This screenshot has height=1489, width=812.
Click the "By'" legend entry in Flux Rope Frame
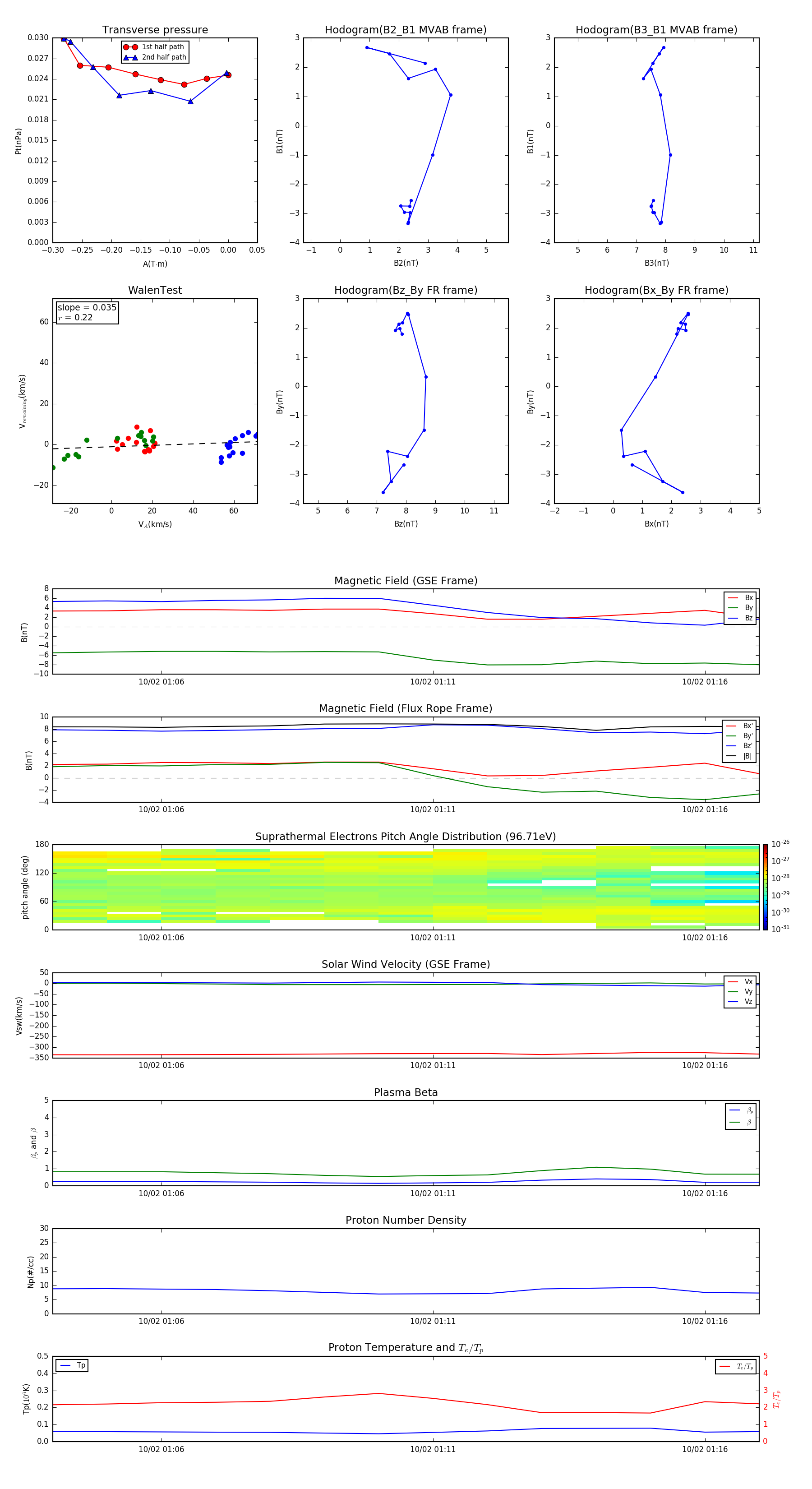coord(740,736)
